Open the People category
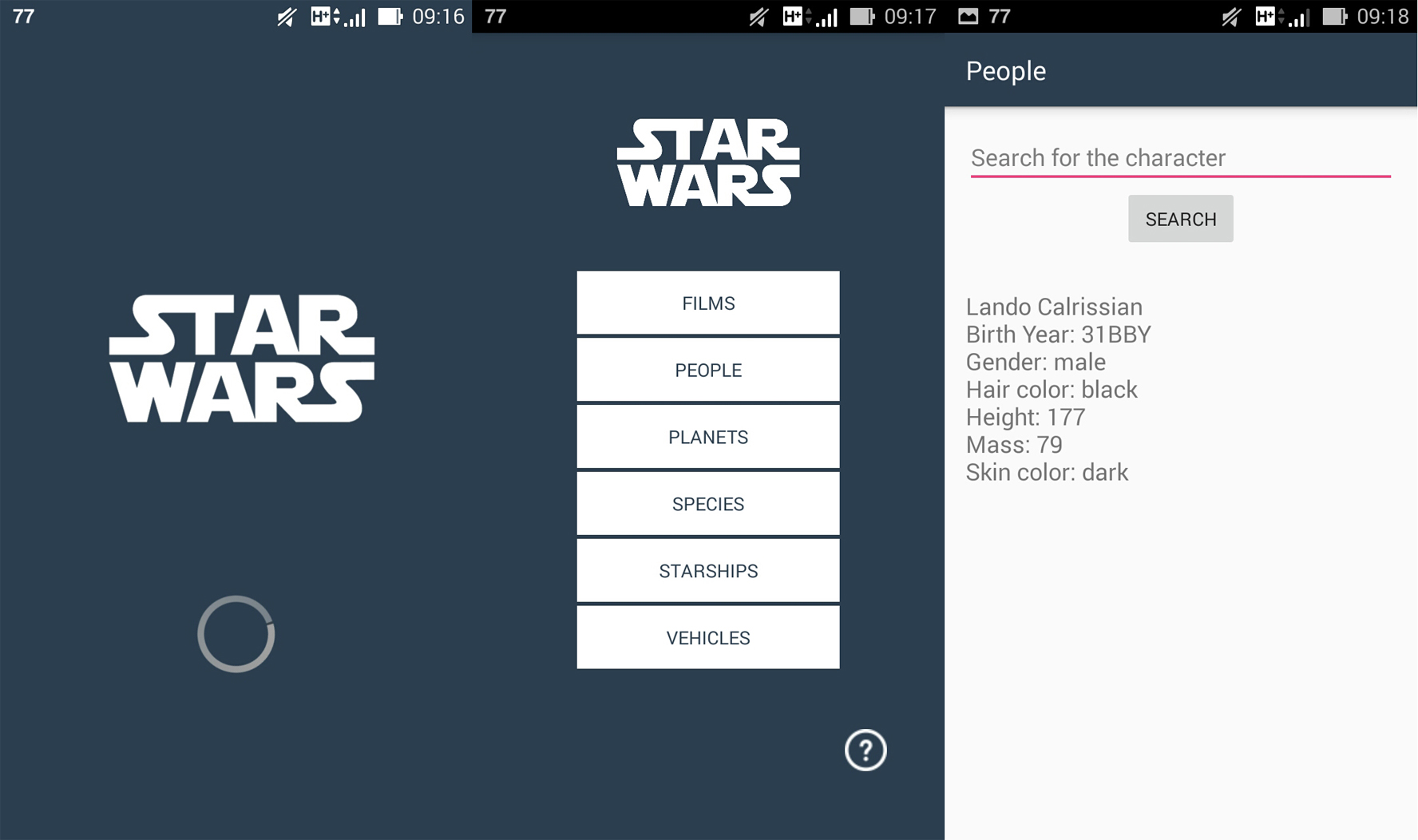The height and width of the screenshot is (840, 1418). coord(708,370)
